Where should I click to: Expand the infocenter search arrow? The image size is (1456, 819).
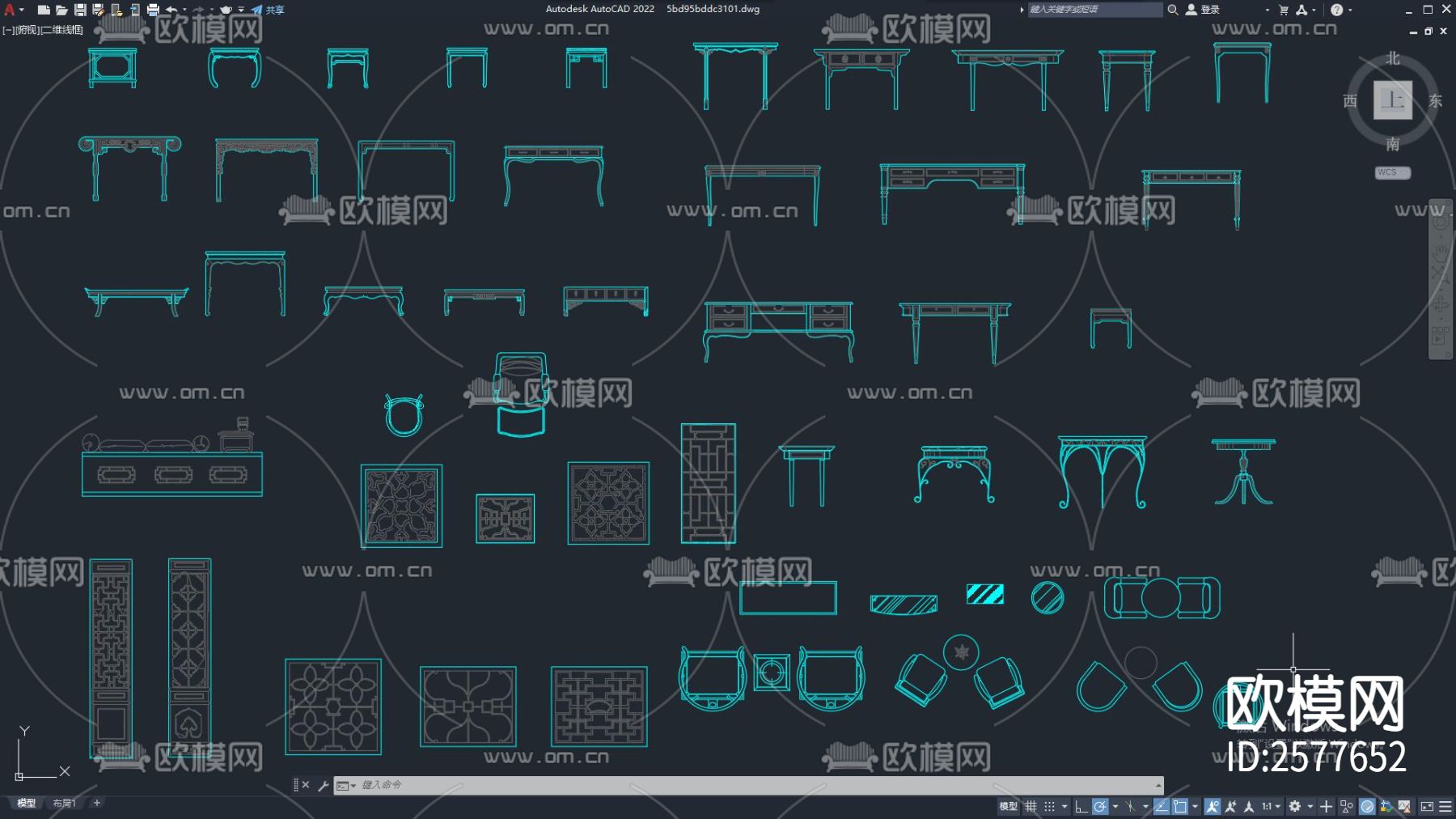point(1022,10)
